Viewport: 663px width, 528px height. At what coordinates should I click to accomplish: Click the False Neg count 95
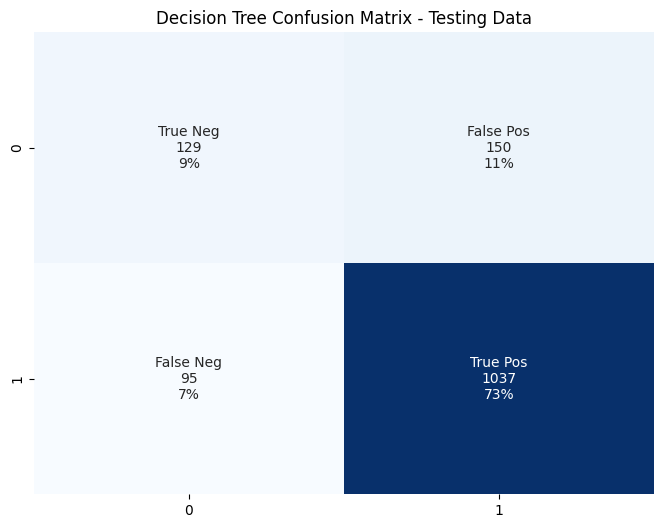pos(189,378)
